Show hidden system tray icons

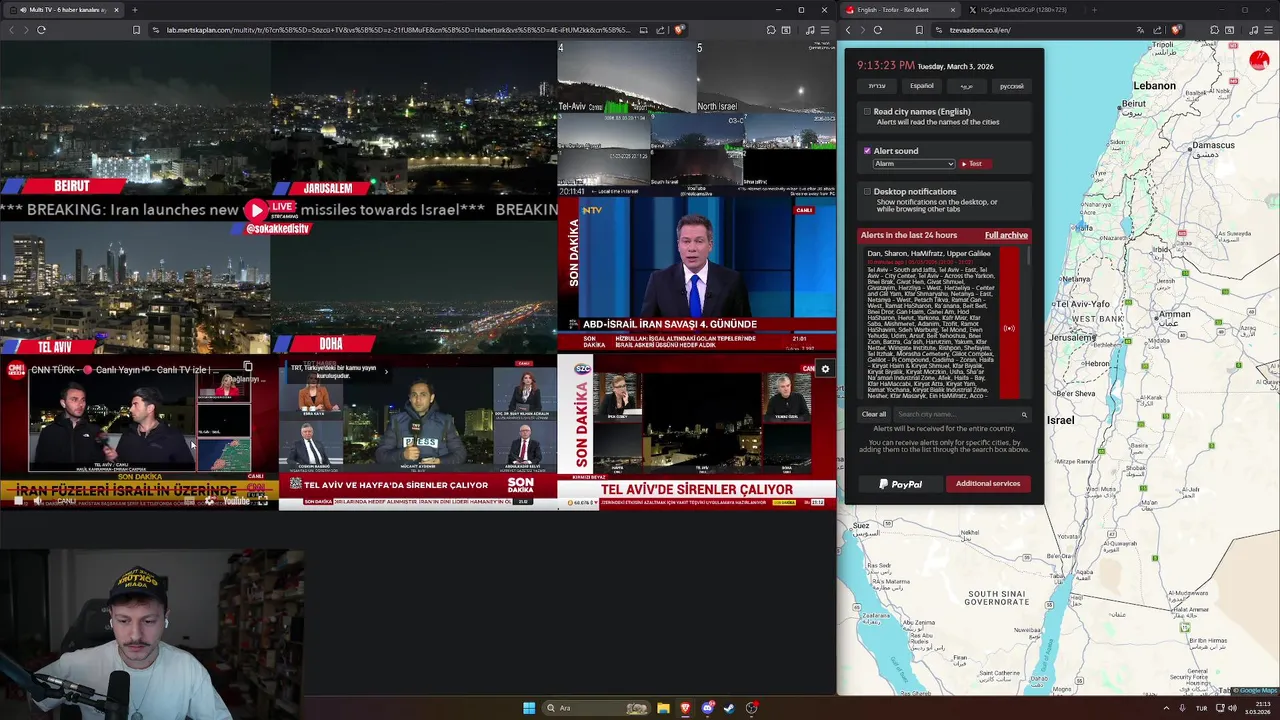[x=1166, y=708]
